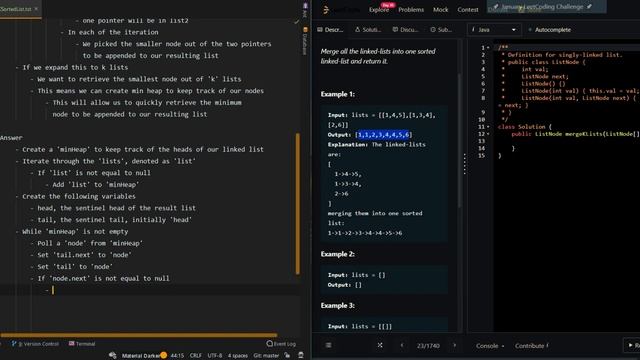Change the 4 spaces indent setting

point(238,356)
